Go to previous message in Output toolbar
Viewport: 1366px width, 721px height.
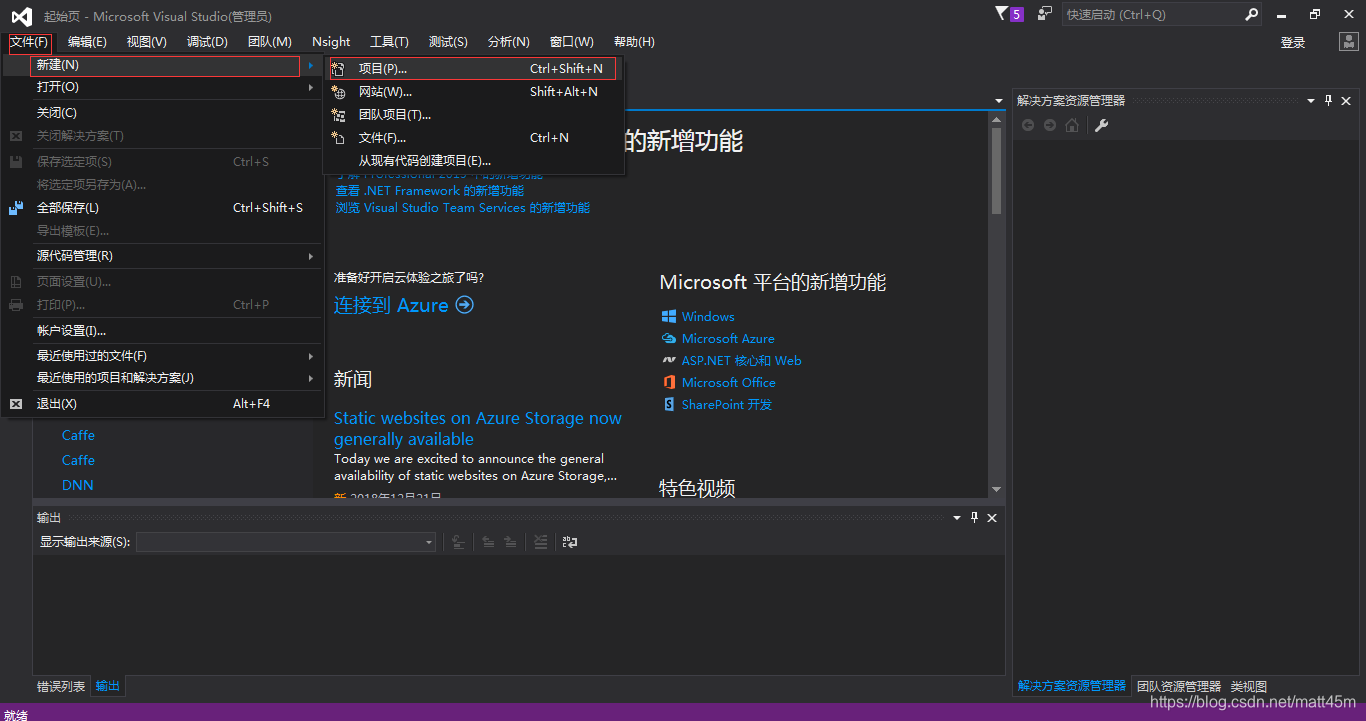488,542
